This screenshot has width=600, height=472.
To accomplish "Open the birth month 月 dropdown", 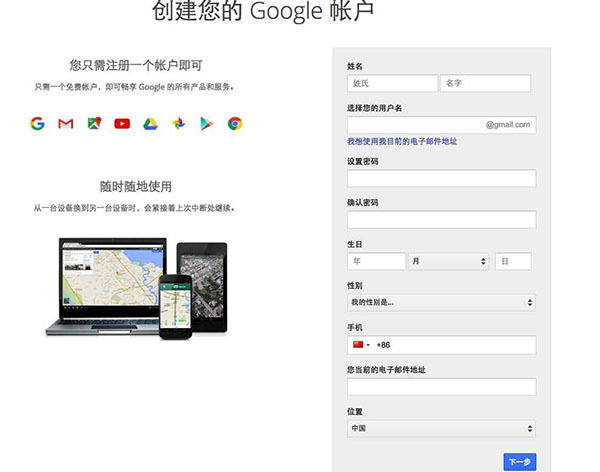I will (x=448, y=261).
